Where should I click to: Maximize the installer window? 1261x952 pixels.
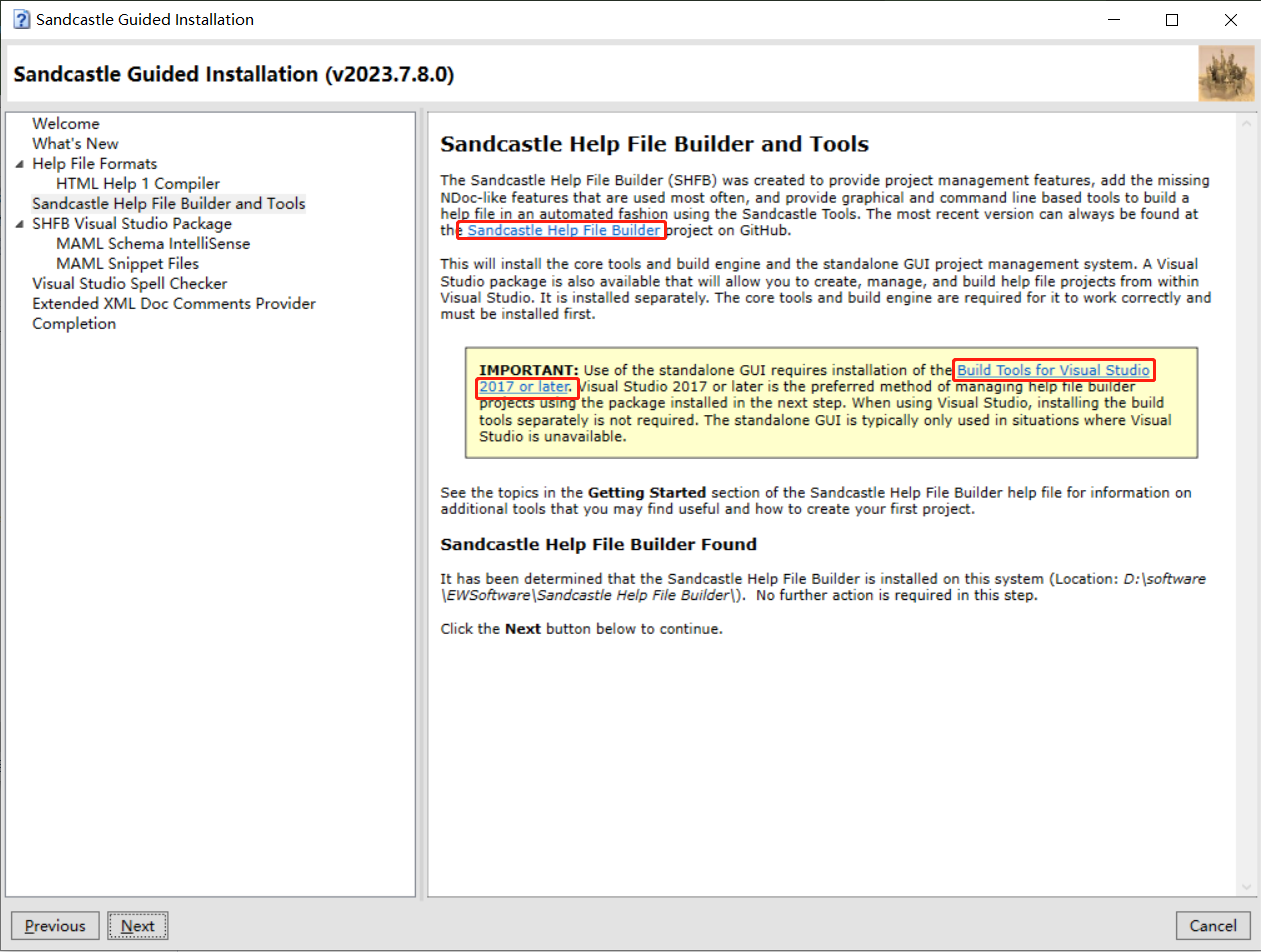1172,20
